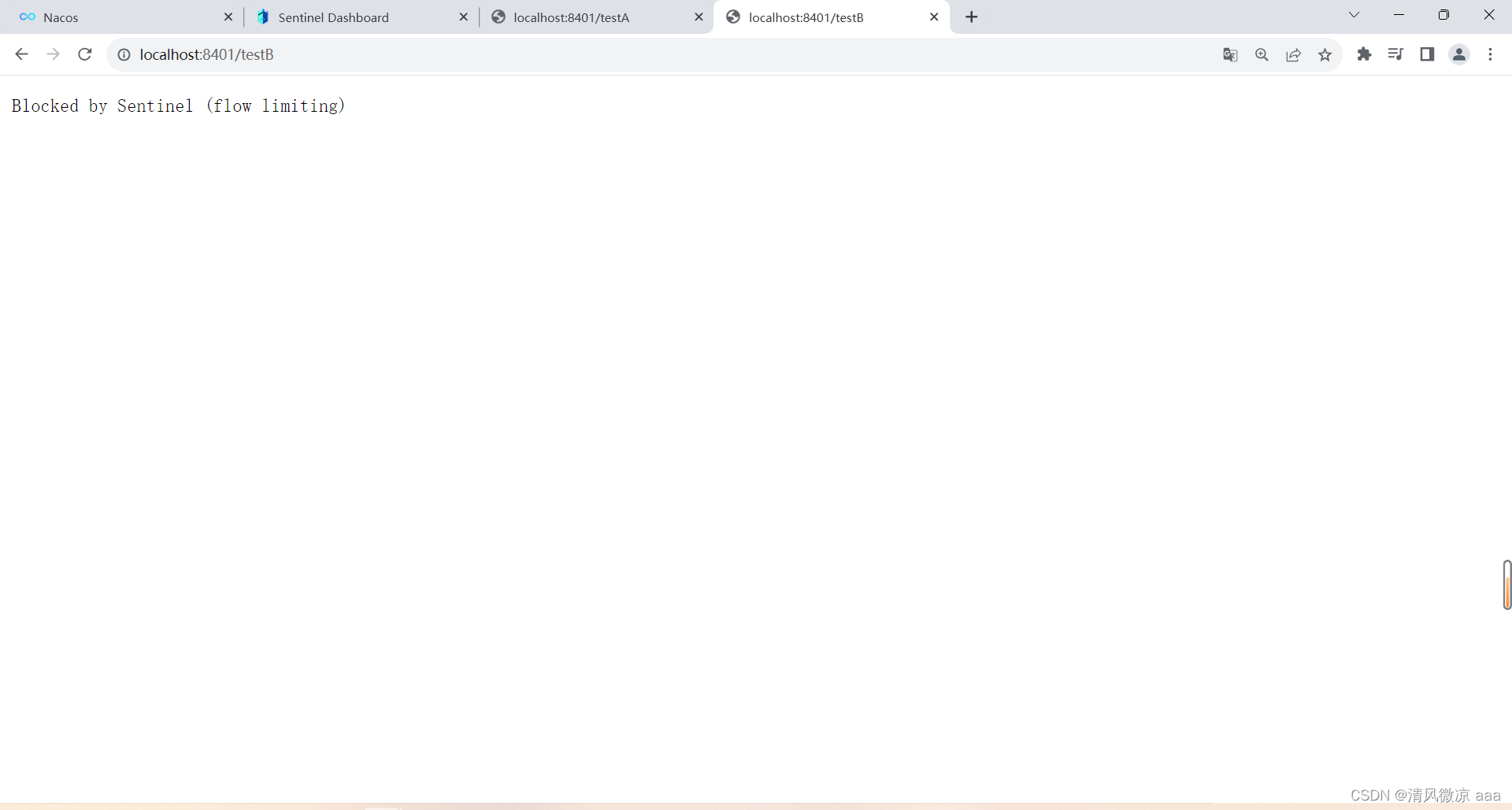Image resolution: width=1512 pixels, height=810 pixels.
Task: Open the profile avatar menu
Action: coord(1459,54)
